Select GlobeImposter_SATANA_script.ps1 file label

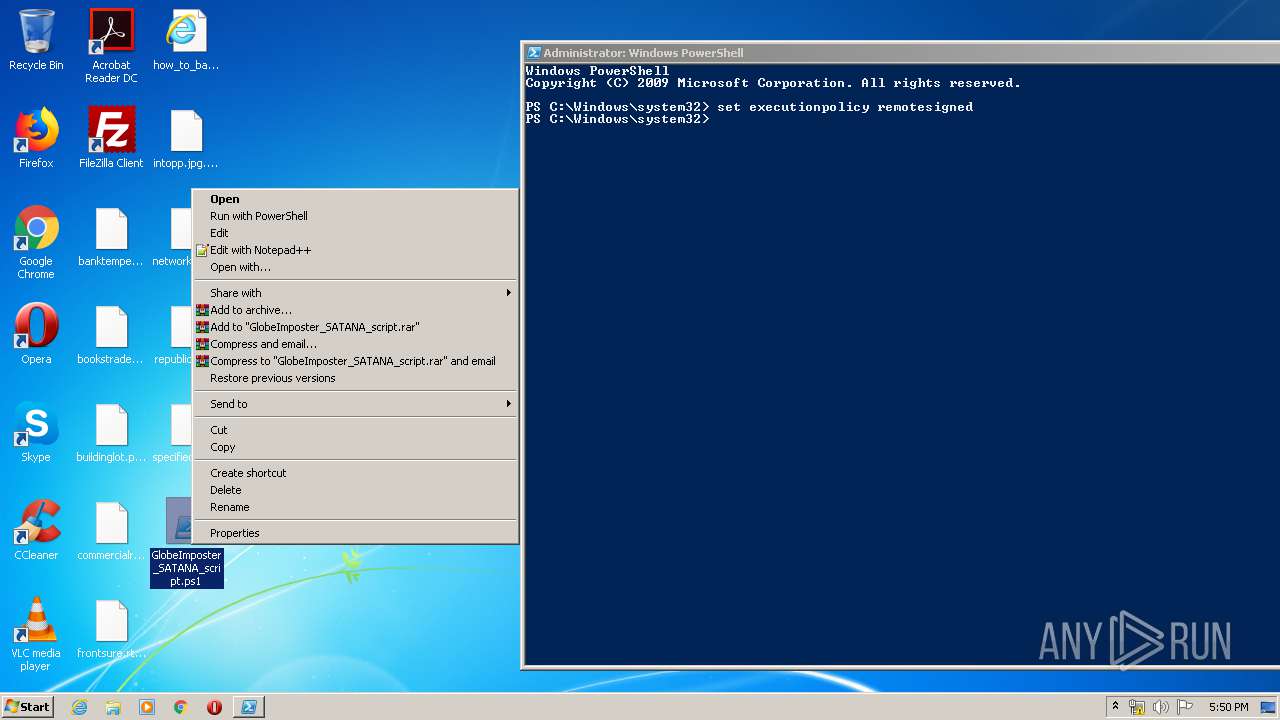click(x=187, y=568)
